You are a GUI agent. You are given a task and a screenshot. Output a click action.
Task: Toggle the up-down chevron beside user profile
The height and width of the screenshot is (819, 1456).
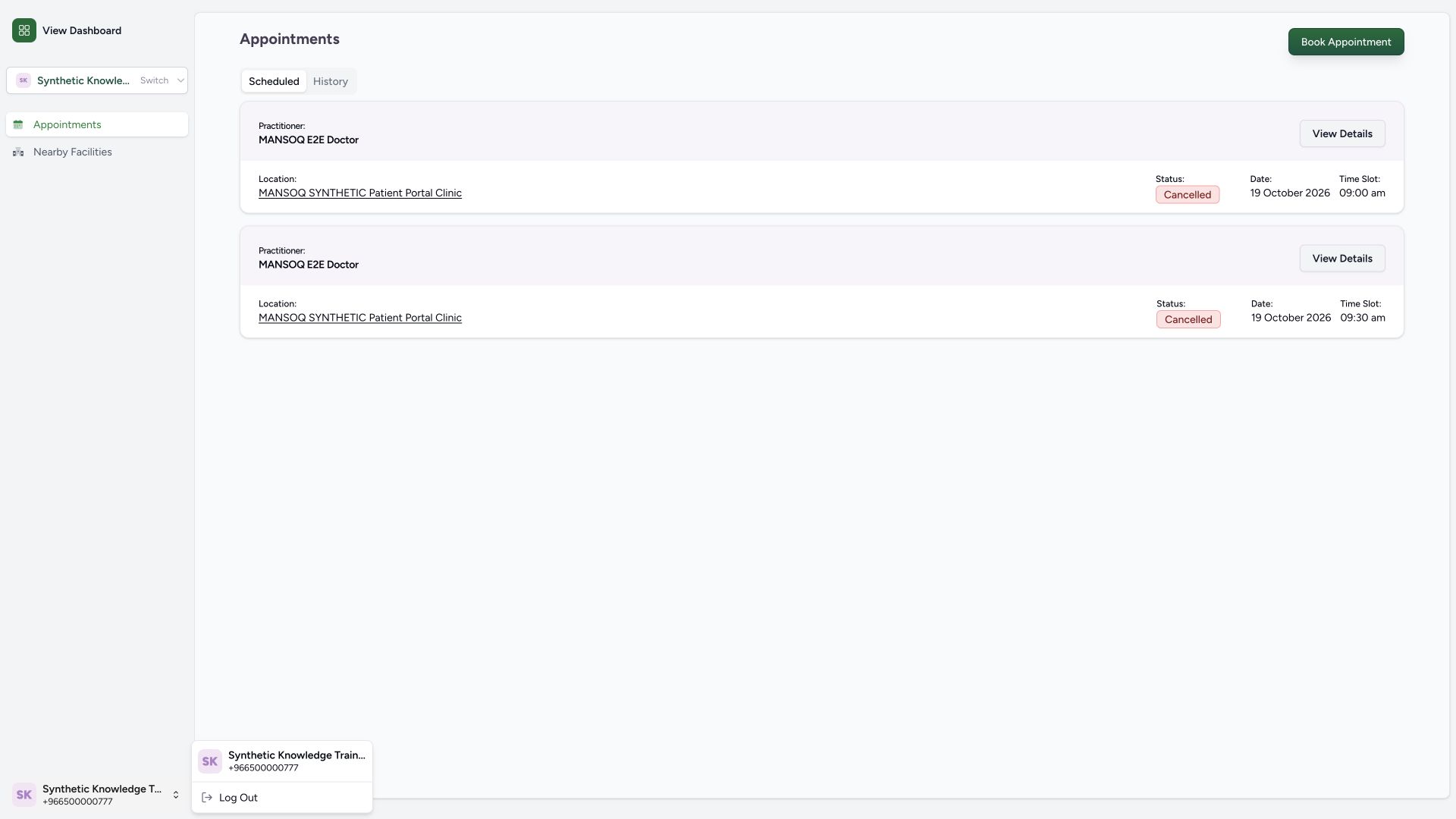(x=176, y=795)
